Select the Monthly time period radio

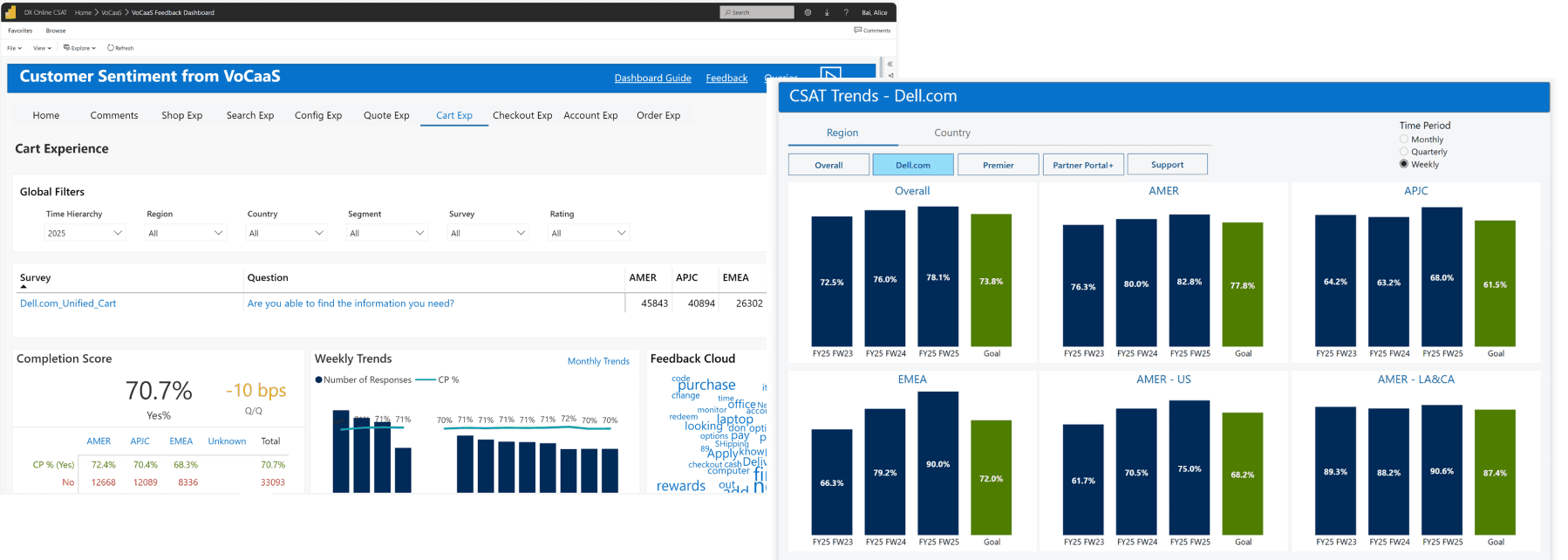pos(1404,139)
